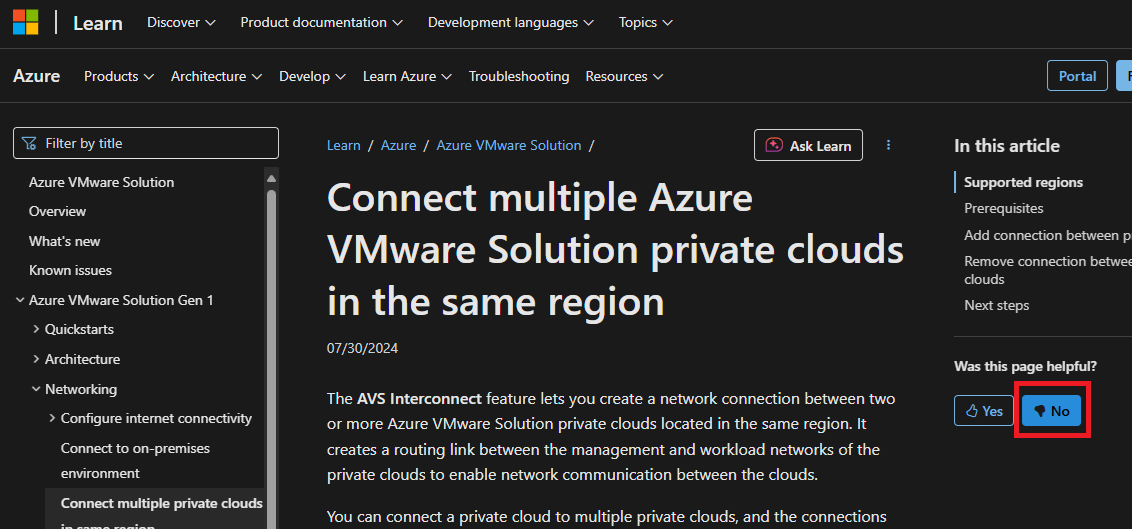Expand the sidebar Architecture node

[x=36, y=359]
